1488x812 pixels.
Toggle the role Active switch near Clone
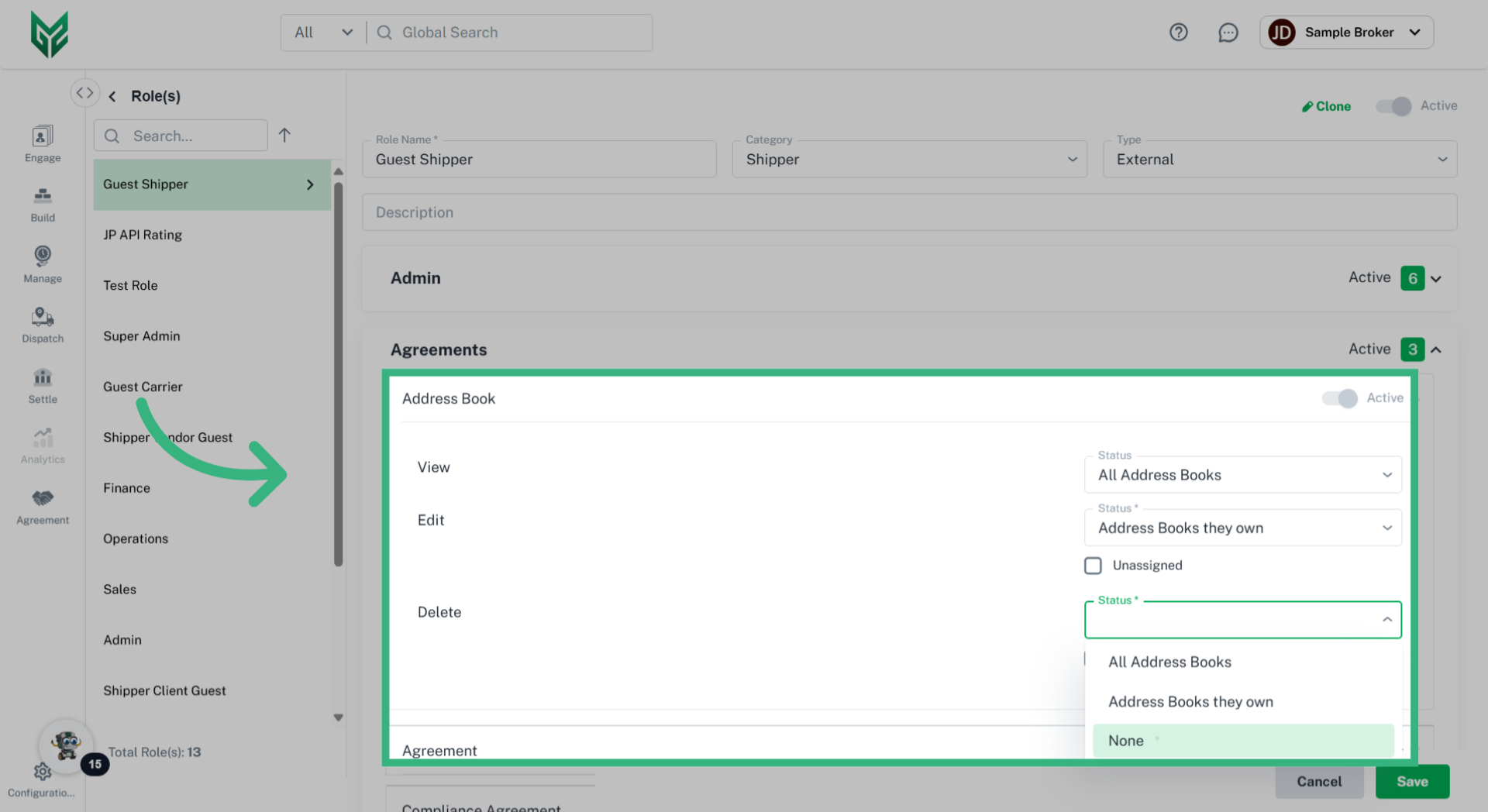[1393, 106]
